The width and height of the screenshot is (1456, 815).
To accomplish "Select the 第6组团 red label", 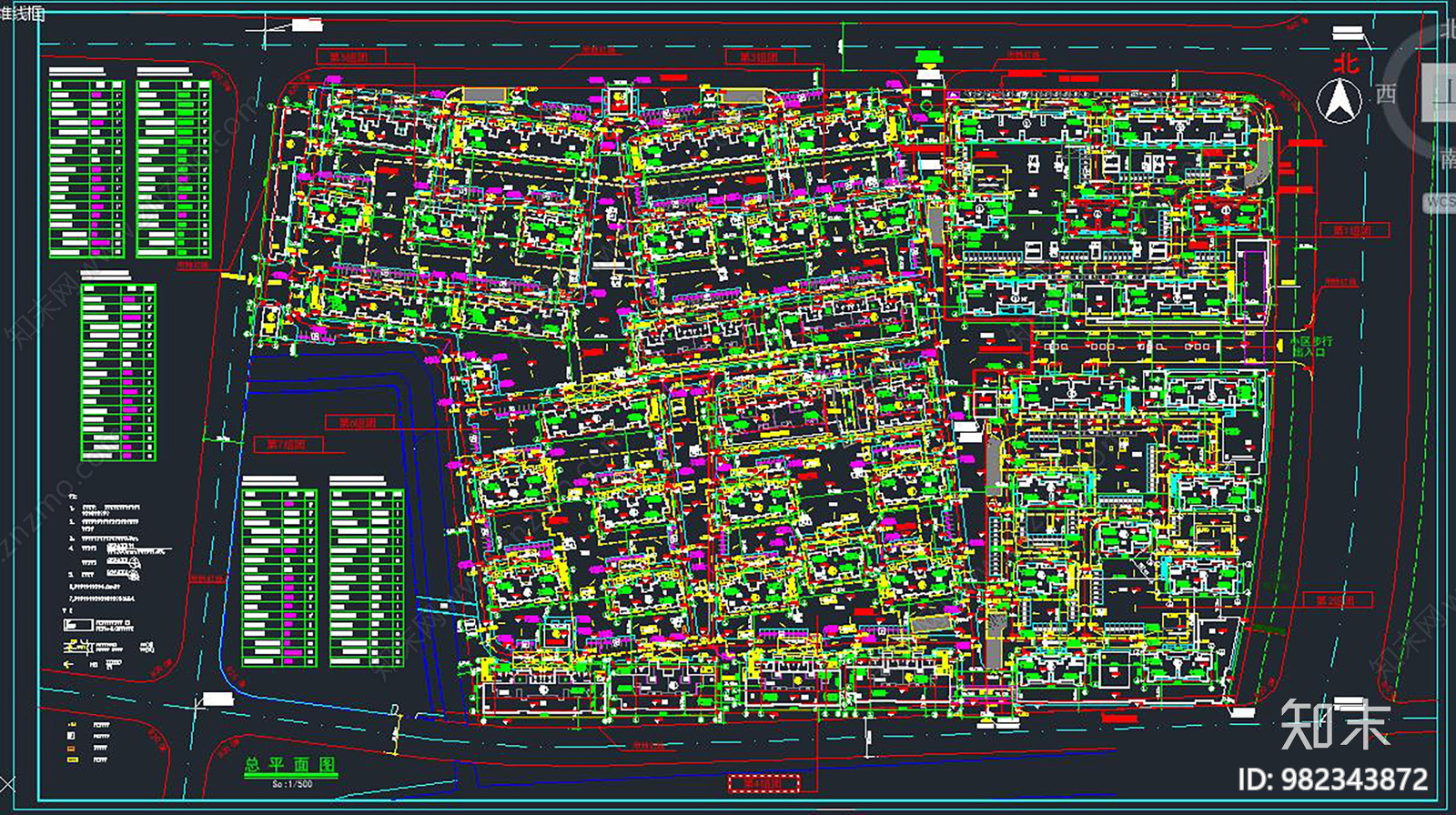I will coord(358,423).
